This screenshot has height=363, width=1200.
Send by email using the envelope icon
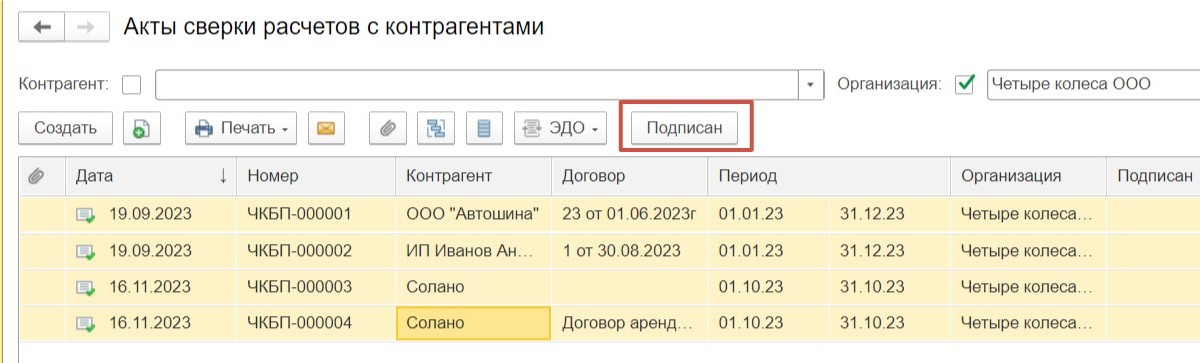click(x=325, y=128)
